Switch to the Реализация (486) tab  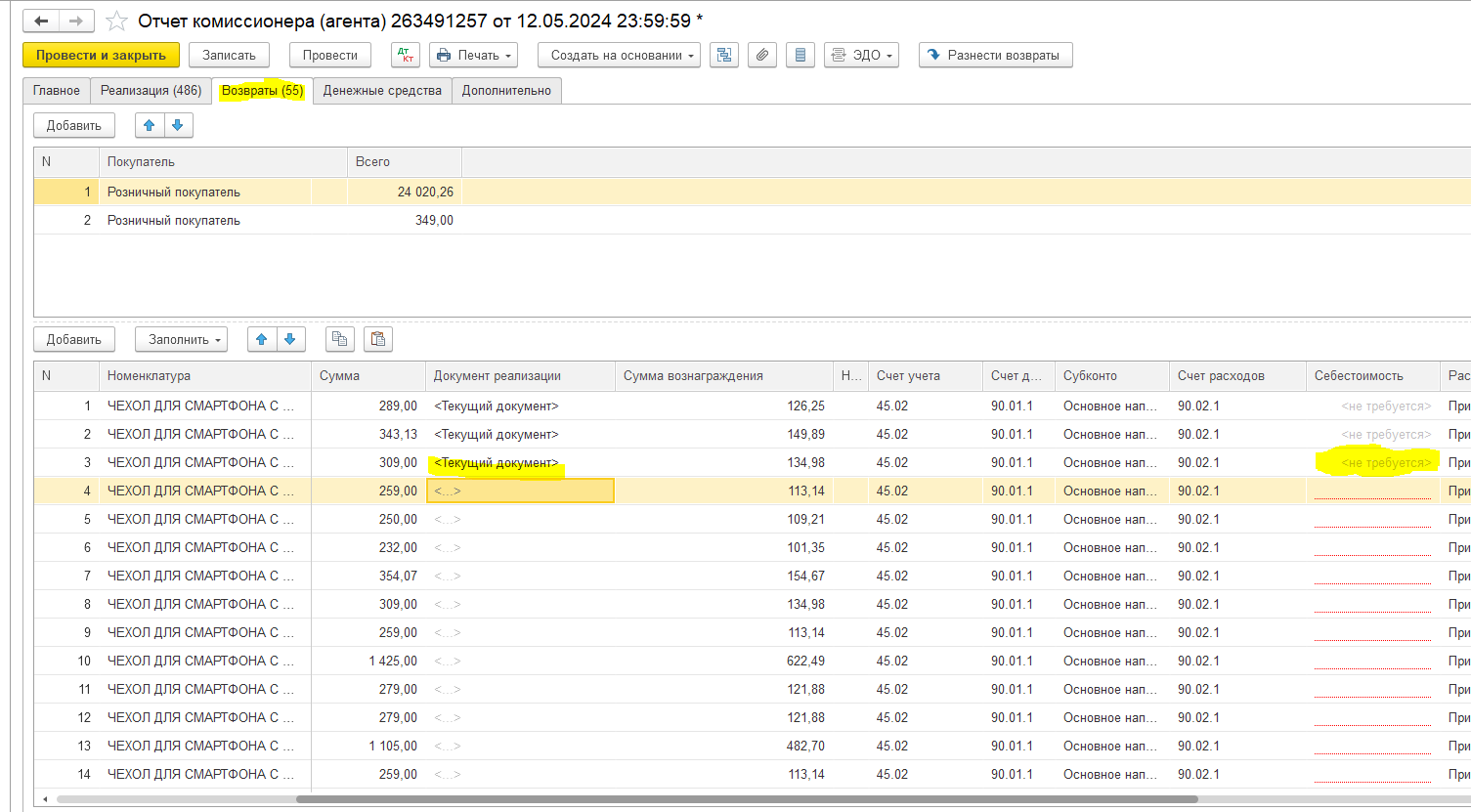[151, 91]
